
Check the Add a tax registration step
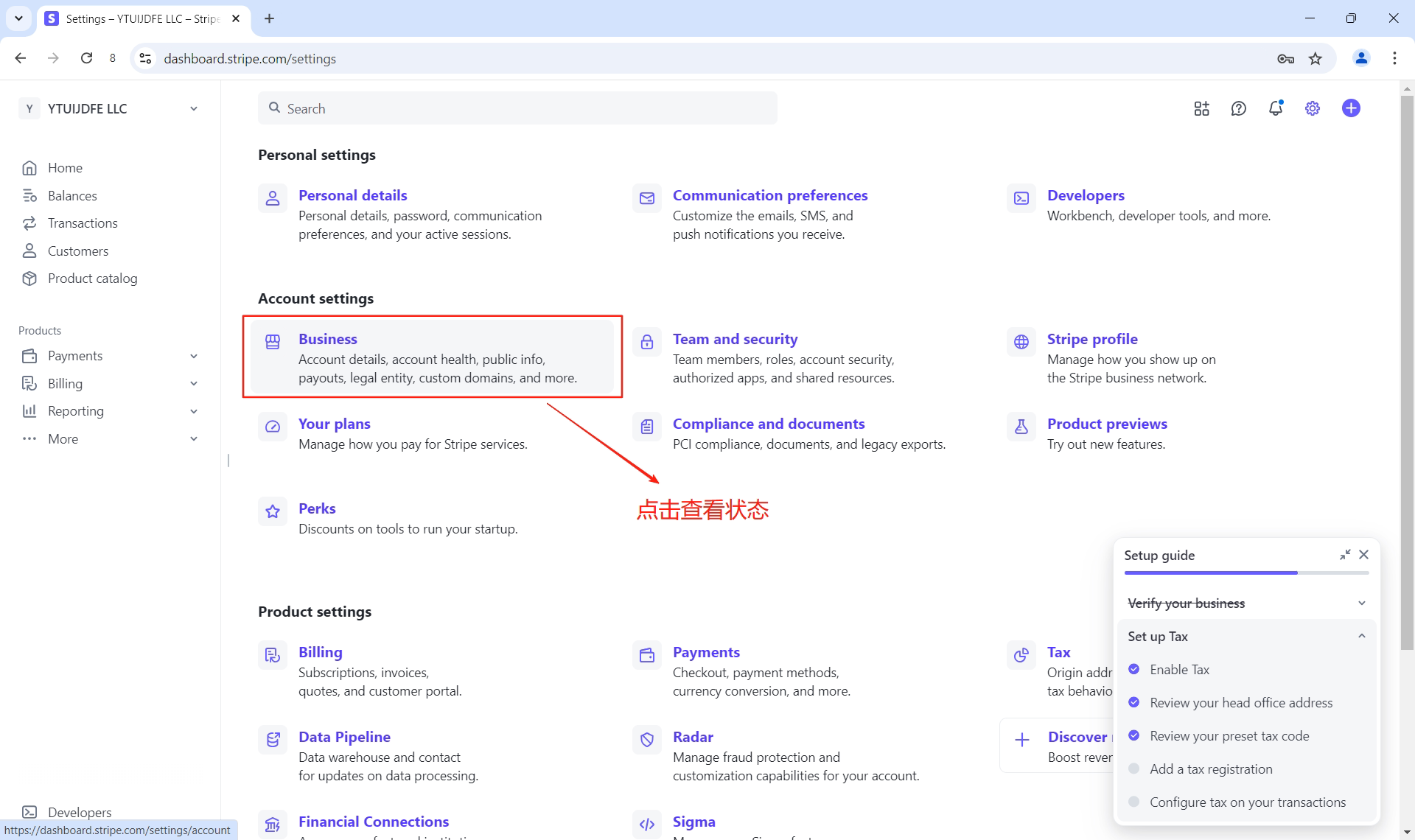click(1211, 769)
